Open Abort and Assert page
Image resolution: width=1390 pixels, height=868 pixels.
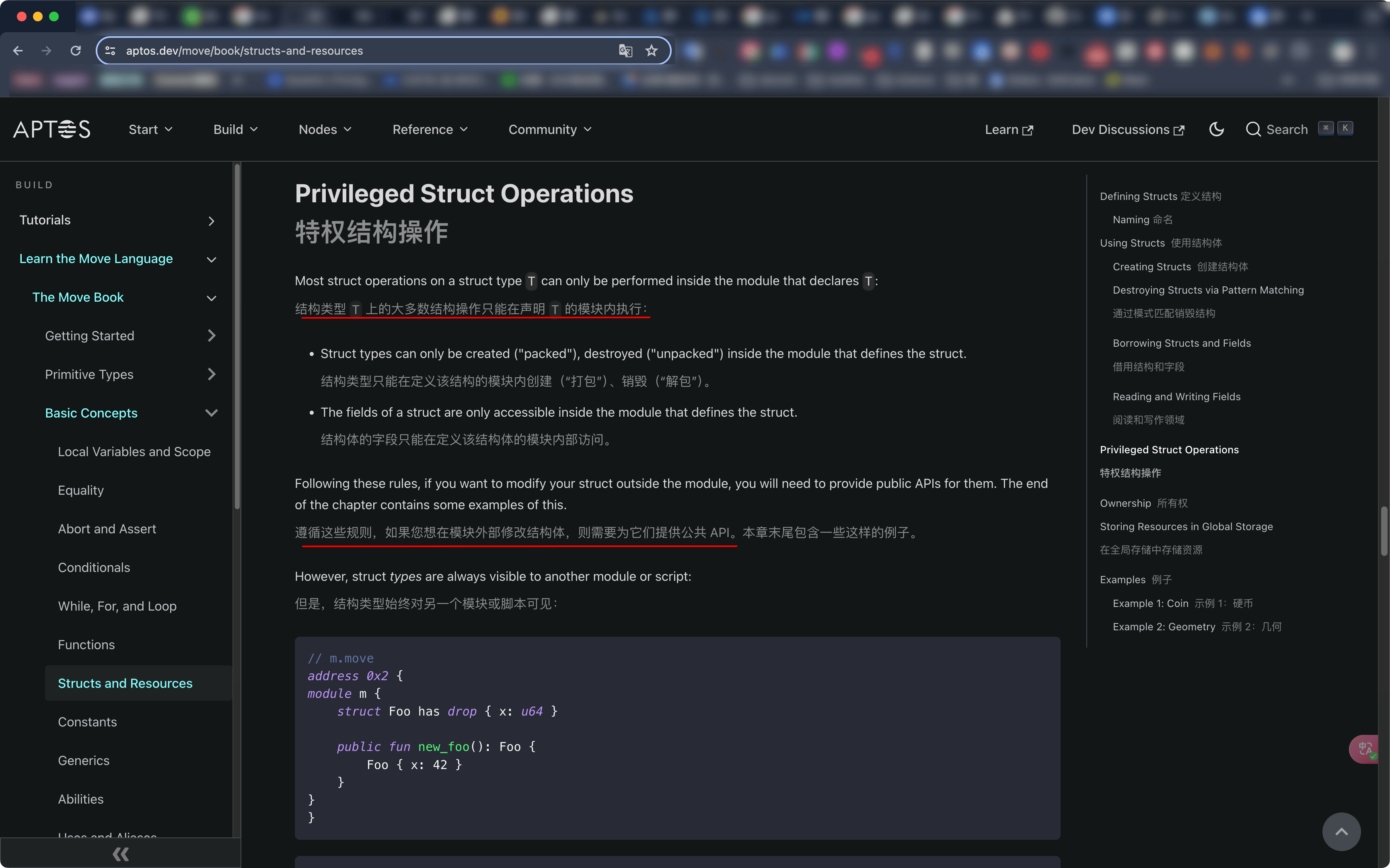[x=107, y=529]
